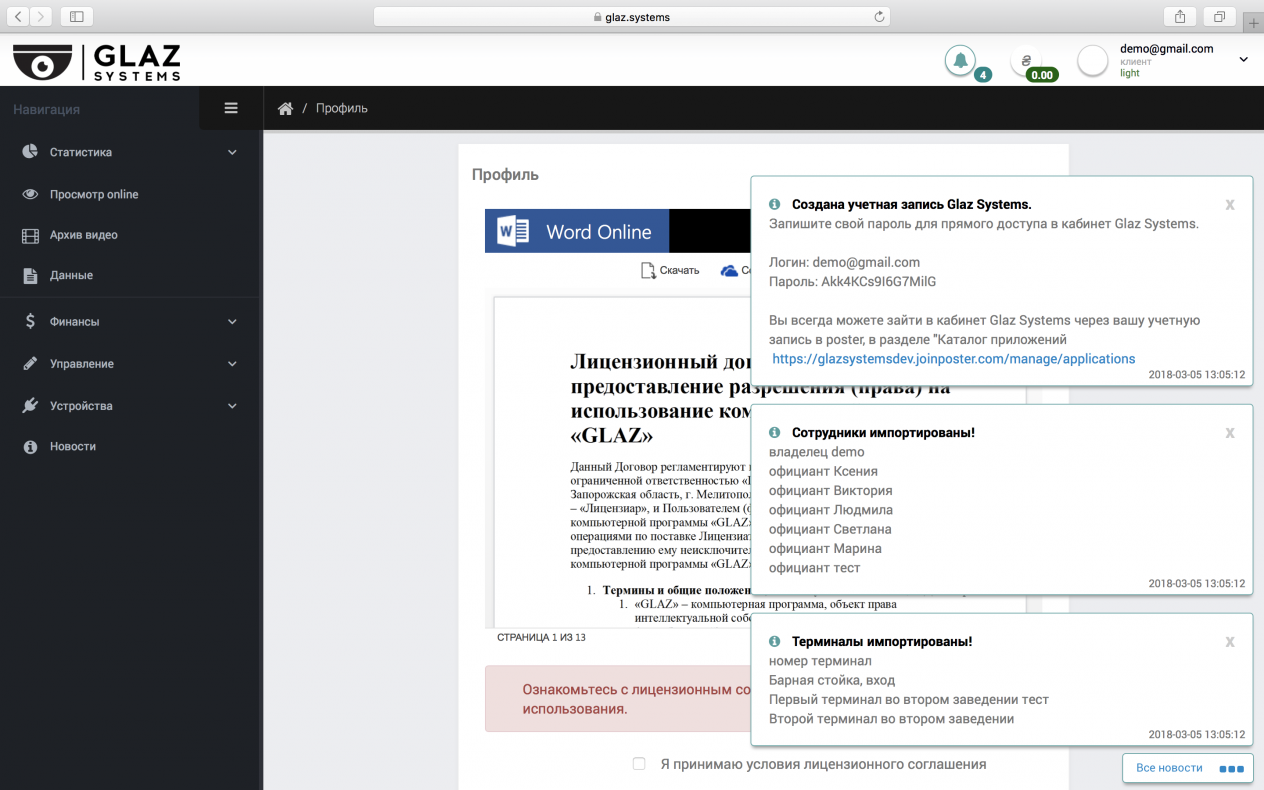This screenshot has height=790, width=1264.
Task: Close the Создана учетная запись notification
Action: (1230, 204)
